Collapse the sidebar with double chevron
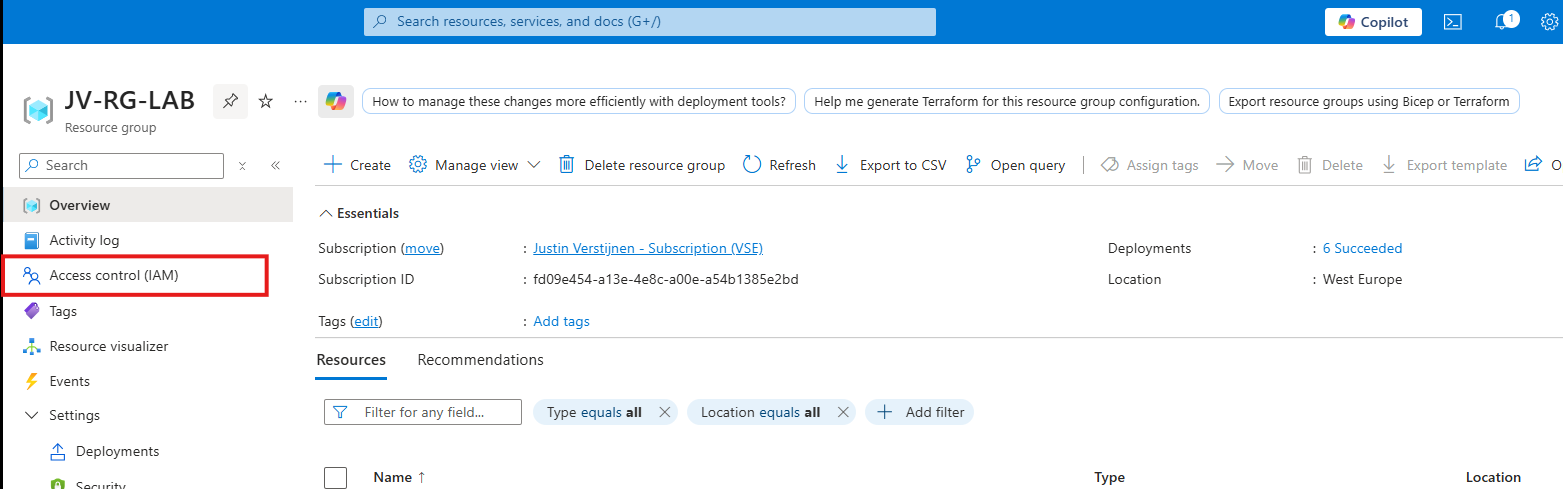Viewport: 1563px width, 489px height. (275, 166)
